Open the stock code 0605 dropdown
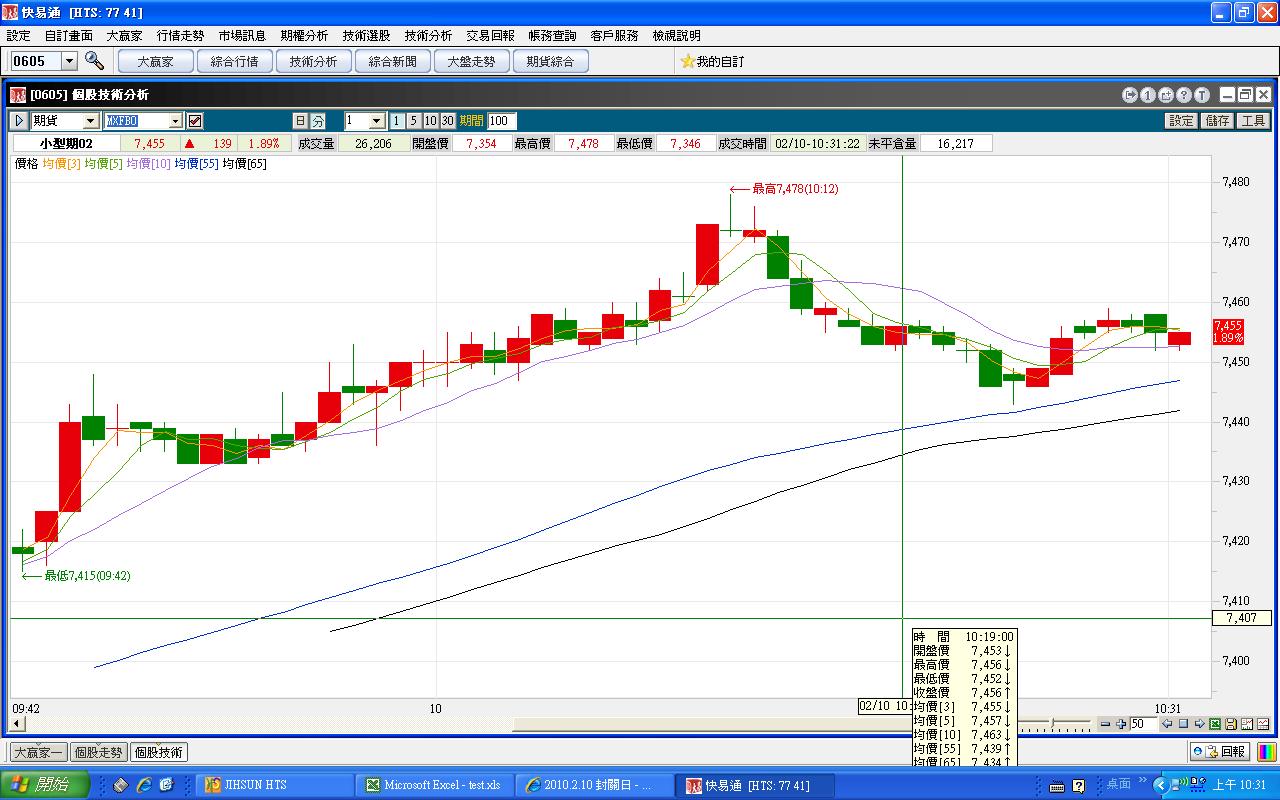1280x800 pixels. pos(69,61)
